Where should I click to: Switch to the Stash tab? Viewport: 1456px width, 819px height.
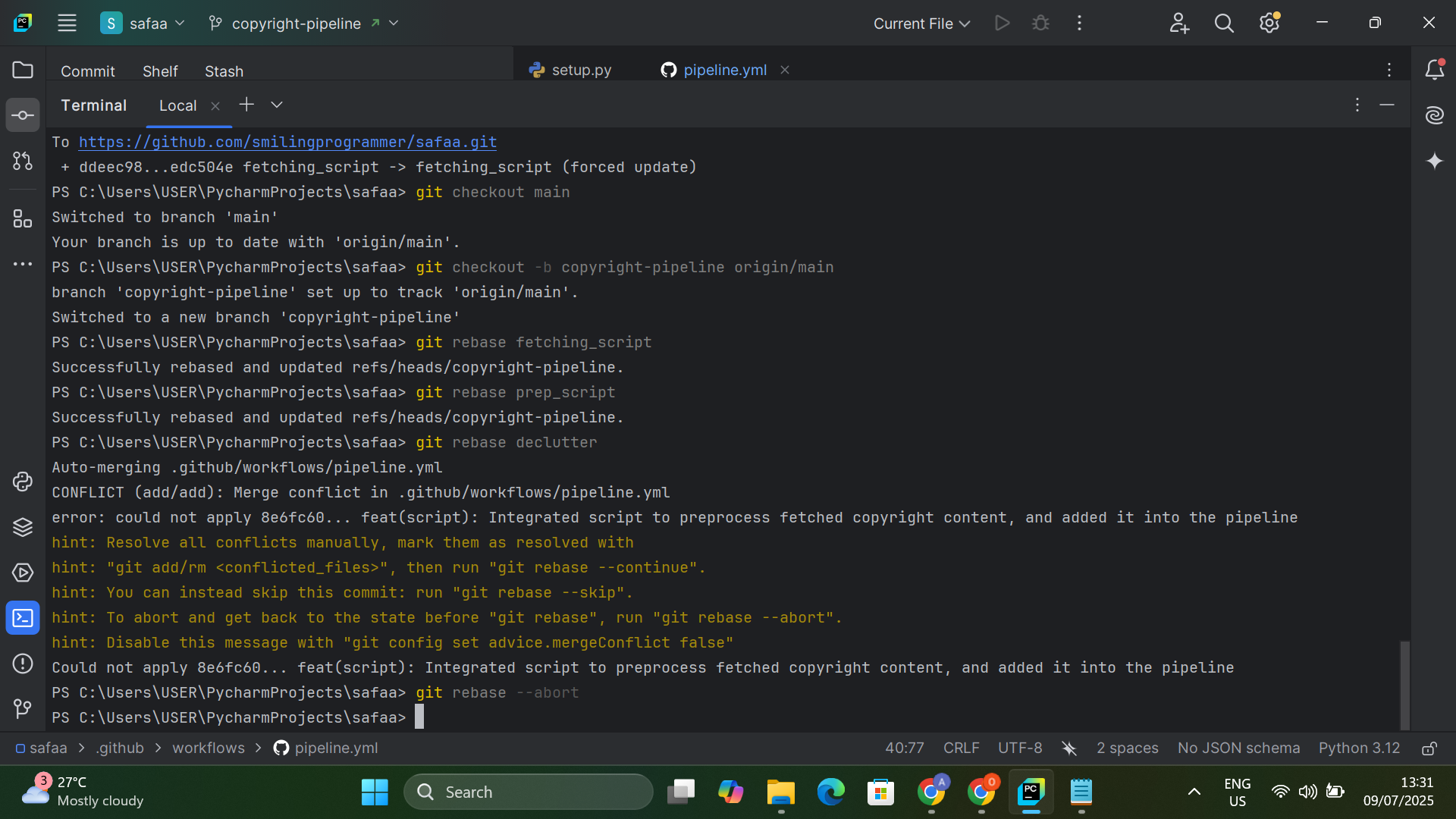pos(224,71)
